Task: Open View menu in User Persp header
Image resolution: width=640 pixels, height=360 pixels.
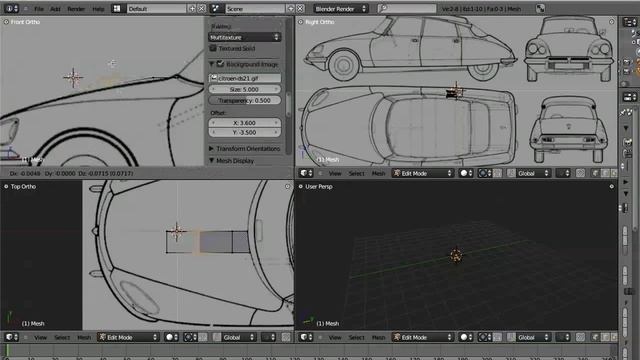Action: pos(335,338)
